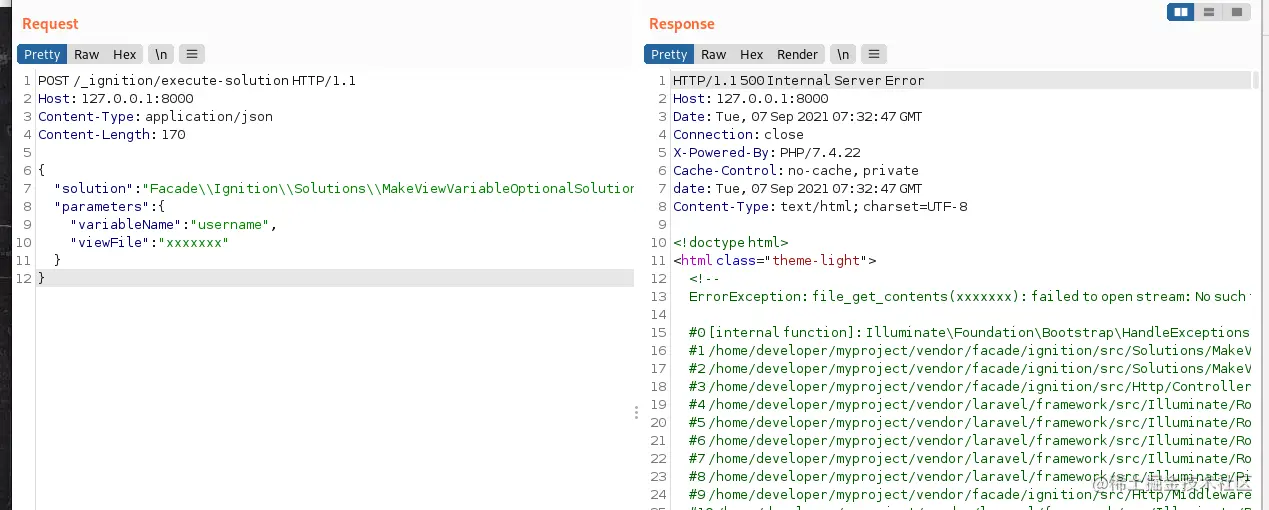The image size is (1269, 510).
Task: Click Content-Length: 170 header line
Action: coord(112,135)
